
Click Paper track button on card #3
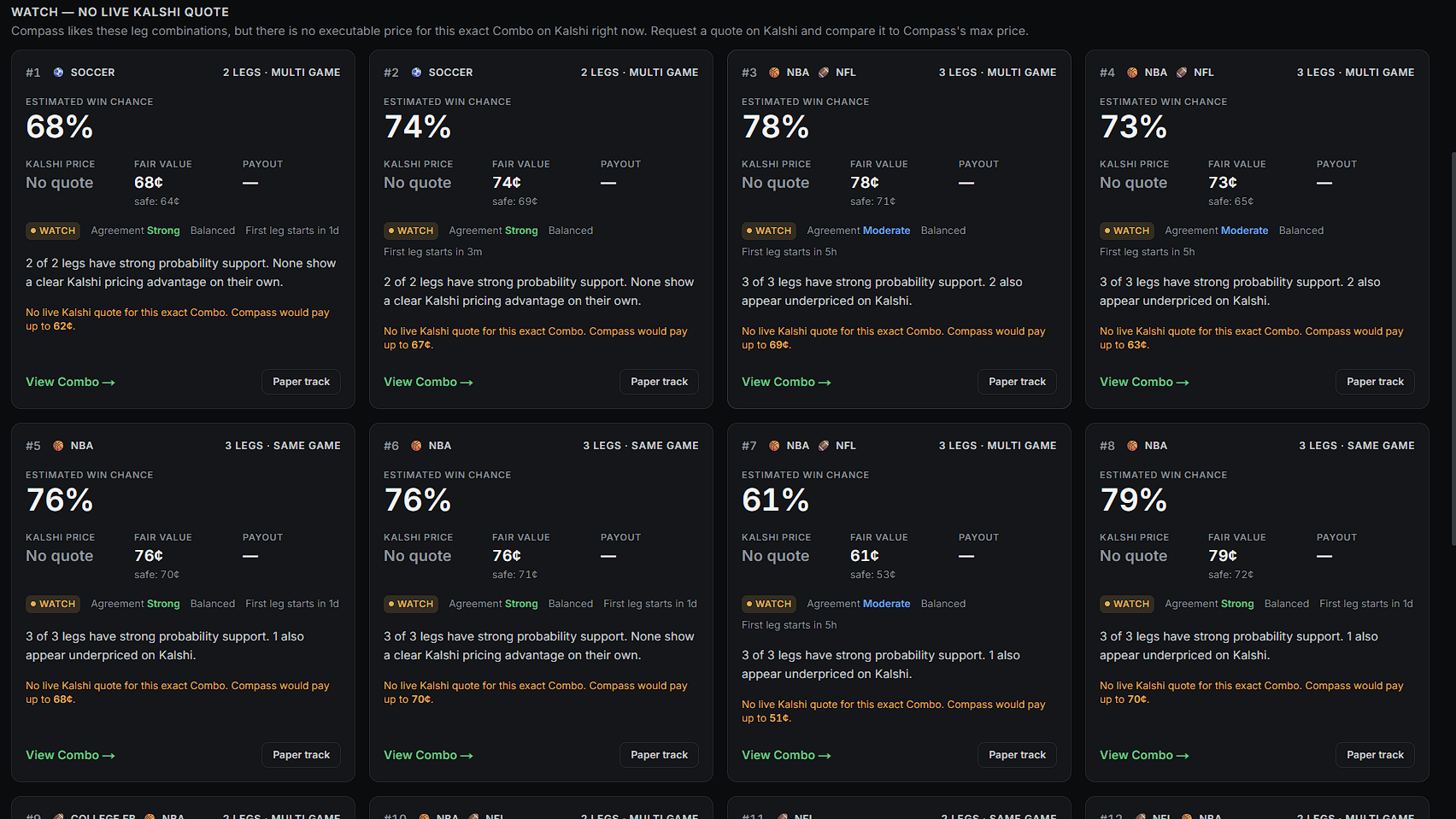[x=1017, y=382]
